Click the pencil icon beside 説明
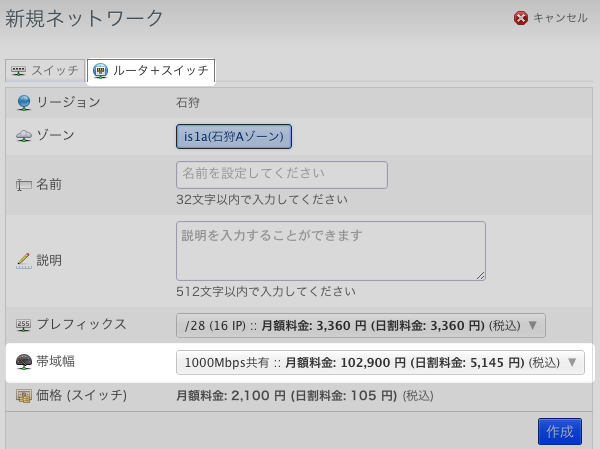The image size is (600, 449). 24,260
